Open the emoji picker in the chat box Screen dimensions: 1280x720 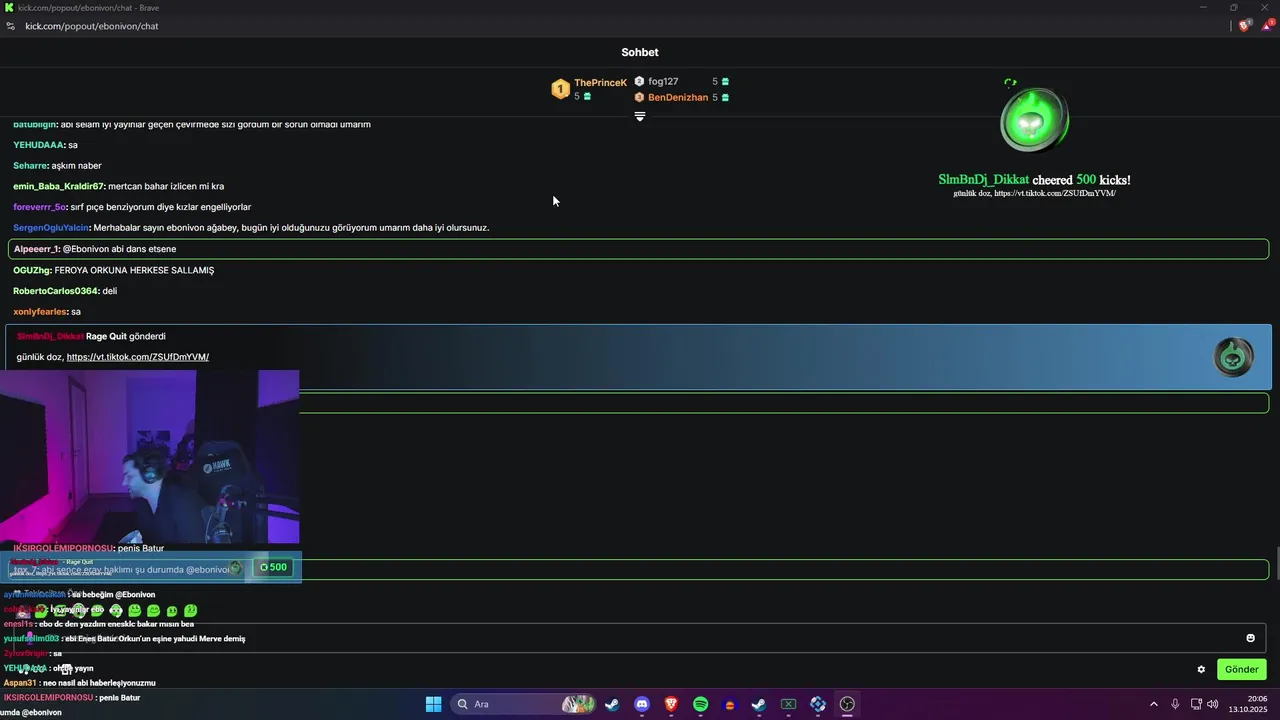[x=1250, y=638]
